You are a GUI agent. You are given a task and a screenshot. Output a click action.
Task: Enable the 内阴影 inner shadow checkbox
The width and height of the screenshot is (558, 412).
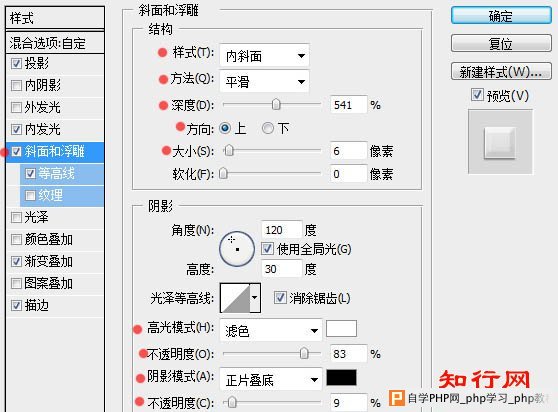pyautogui.click(x=16, y=85)
